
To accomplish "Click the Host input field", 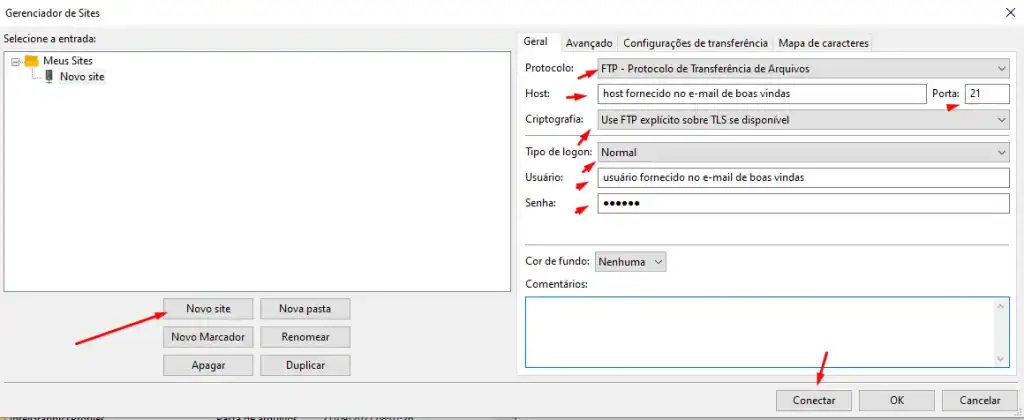I will (761, 94).
